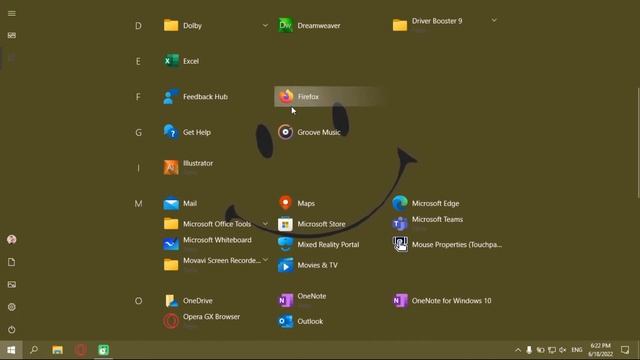Viewport: 640px width, 360px height.
Task: Show hidden system tray icons
Action: tap(518, 350)
